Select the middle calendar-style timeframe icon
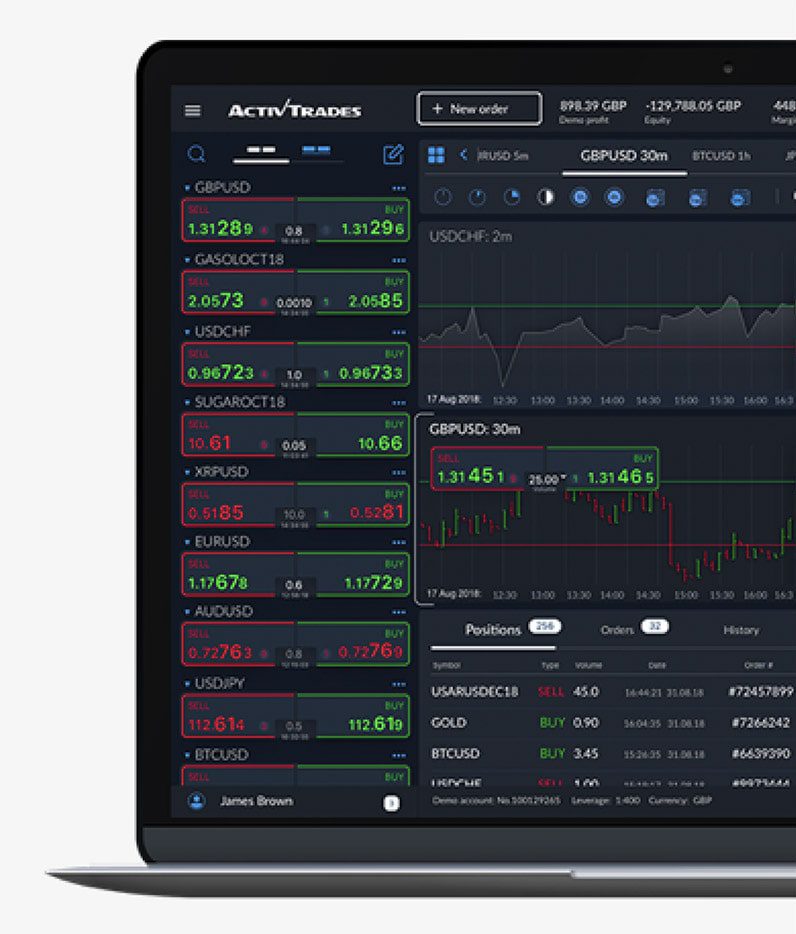Image resolution: width=796 pixels, height=934 pixels. pyautogui.click(x=697, y=198)
